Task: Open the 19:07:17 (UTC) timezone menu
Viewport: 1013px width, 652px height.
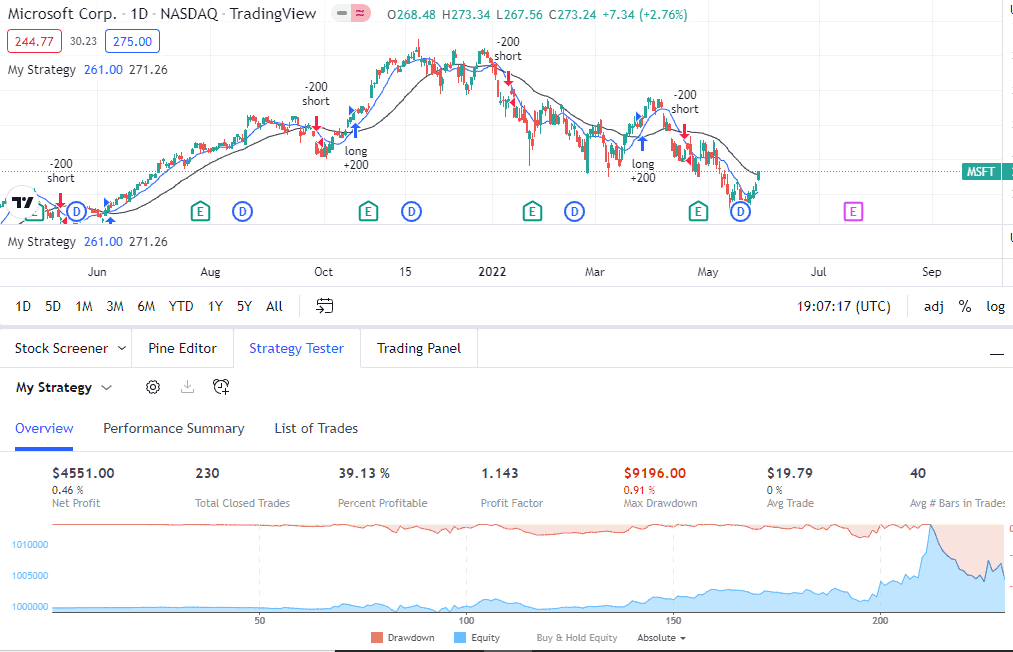Action: click(843, 306)
